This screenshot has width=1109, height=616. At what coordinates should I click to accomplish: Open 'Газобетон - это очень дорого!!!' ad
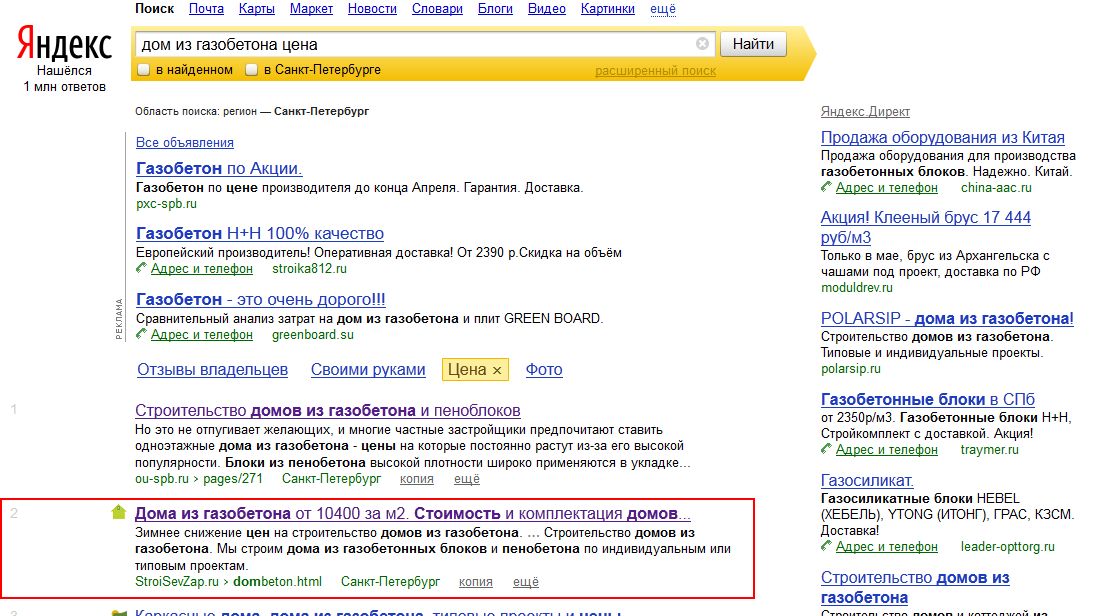click(260, 299)
